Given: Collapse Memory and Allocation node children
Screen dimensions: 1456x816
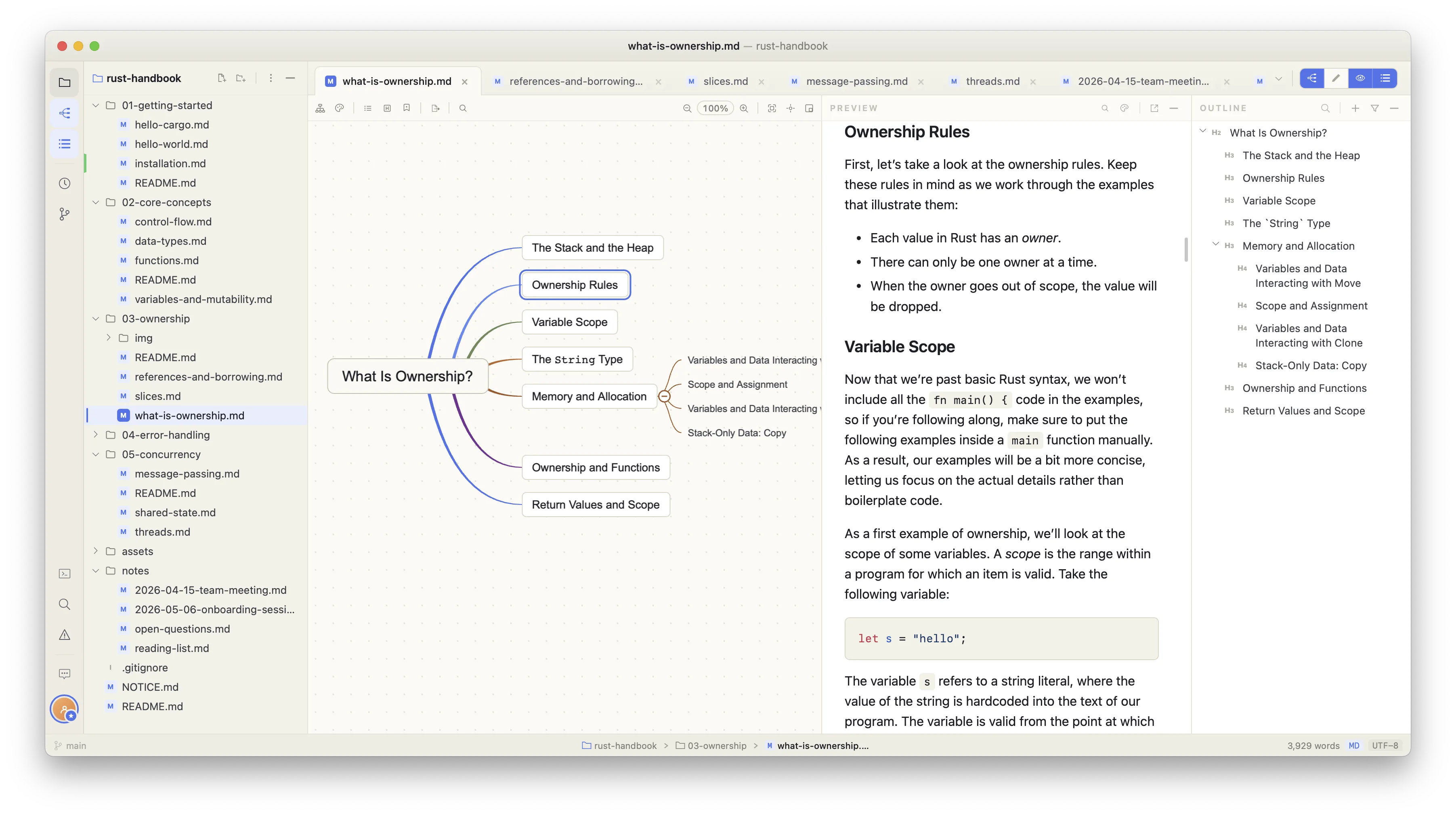Looking at the screenshot, I should pos(665,396).
